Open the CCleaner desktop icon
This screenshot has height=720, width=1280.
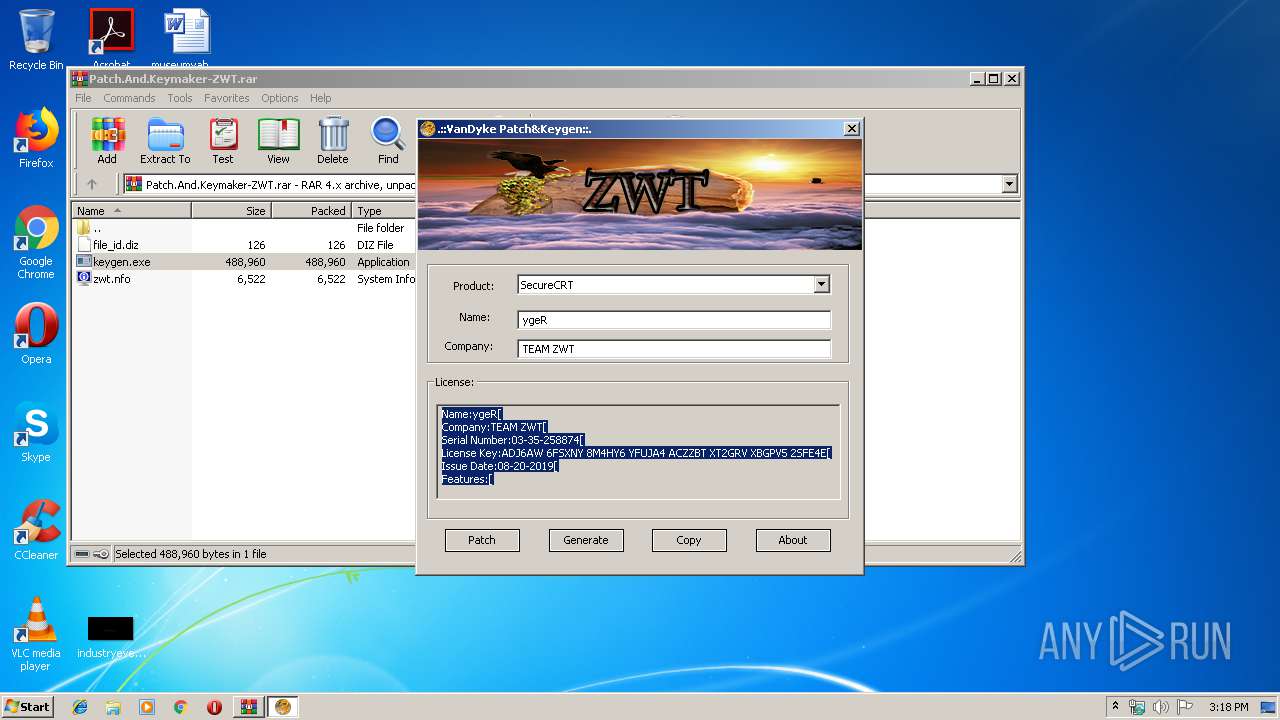coord(36,530)
